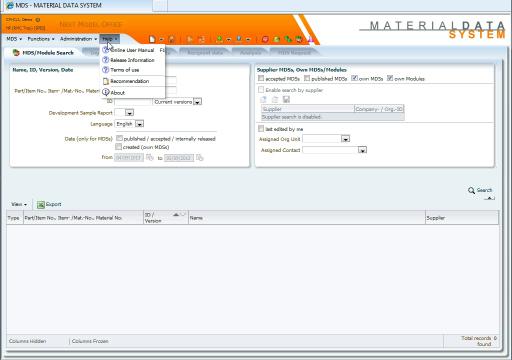Screen dimensions: 512x360
Task: Select Terms of use menu entry
Action: click(x=132, y=70)
